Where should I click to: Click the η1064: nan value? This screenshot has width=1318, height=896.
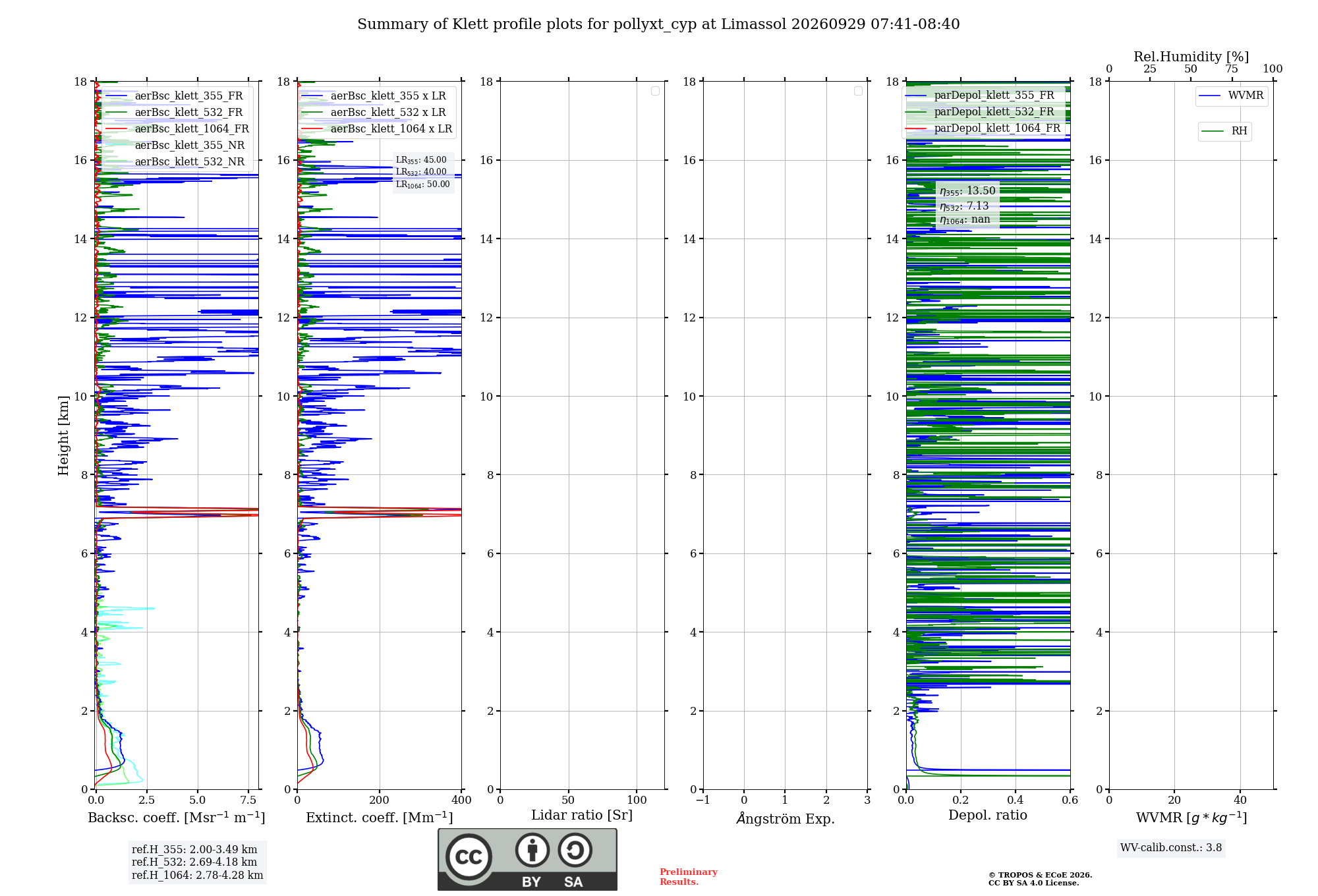pos(965,220)
